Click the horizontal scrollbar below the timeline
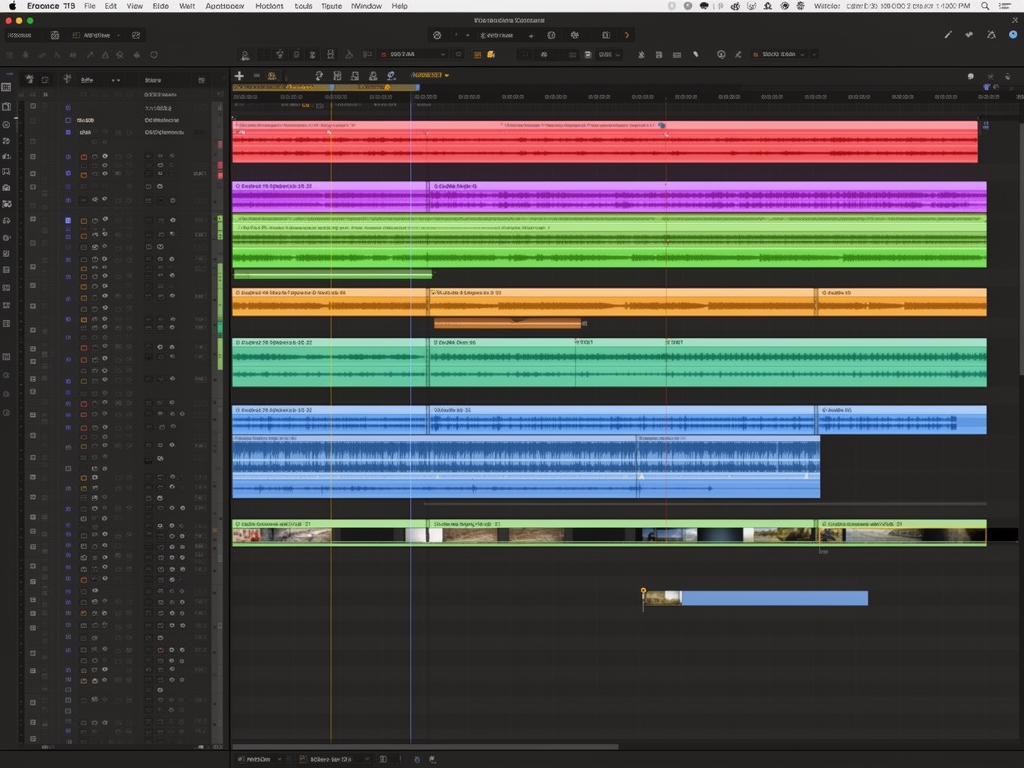The width and height of the screenshot is (1024, 768). tap(425, 746)
